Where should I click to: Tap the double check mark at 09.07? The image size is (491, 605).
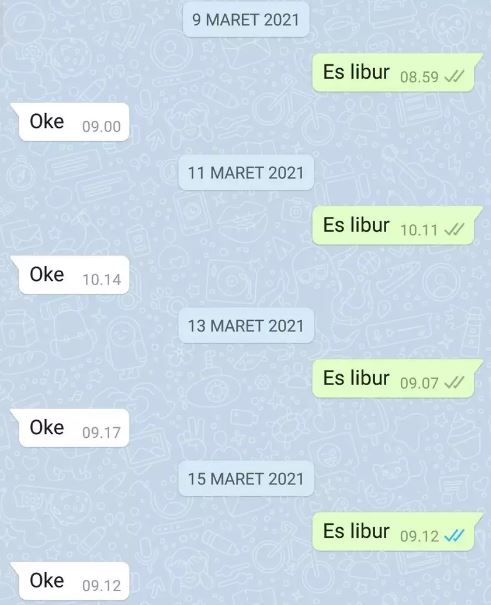[x=454, y=383]
